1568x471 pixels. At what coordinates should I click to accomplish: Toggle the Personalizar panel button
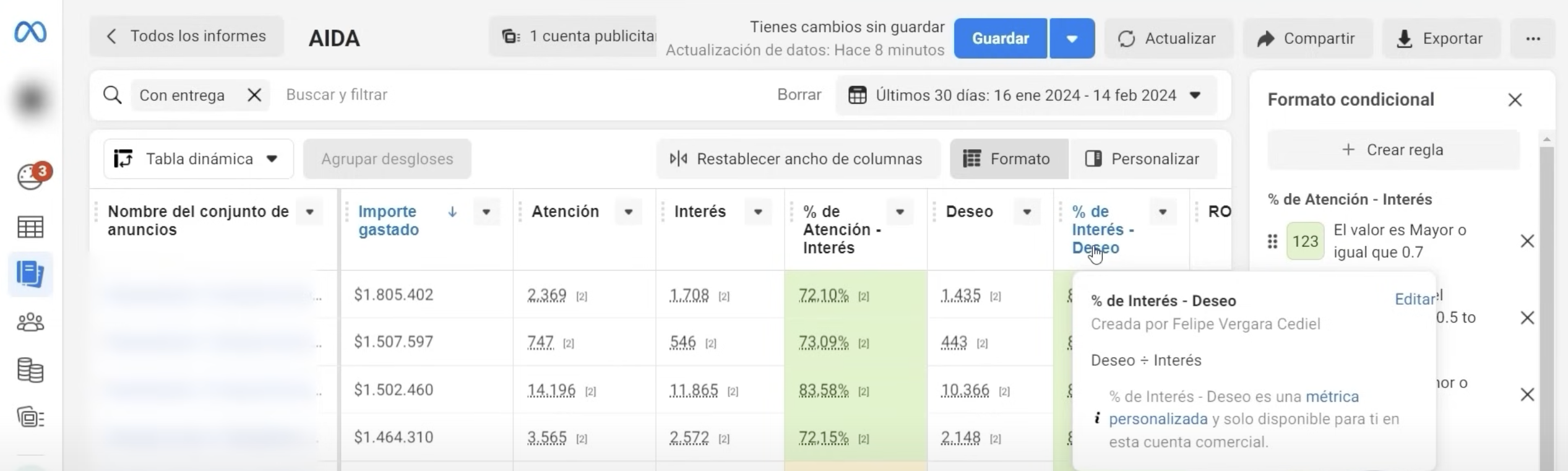coord(1143,159)
